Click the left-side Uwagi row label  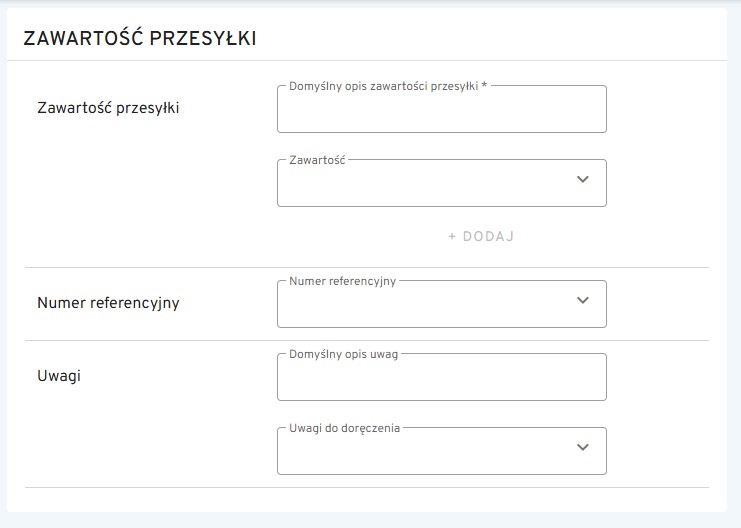59,375
